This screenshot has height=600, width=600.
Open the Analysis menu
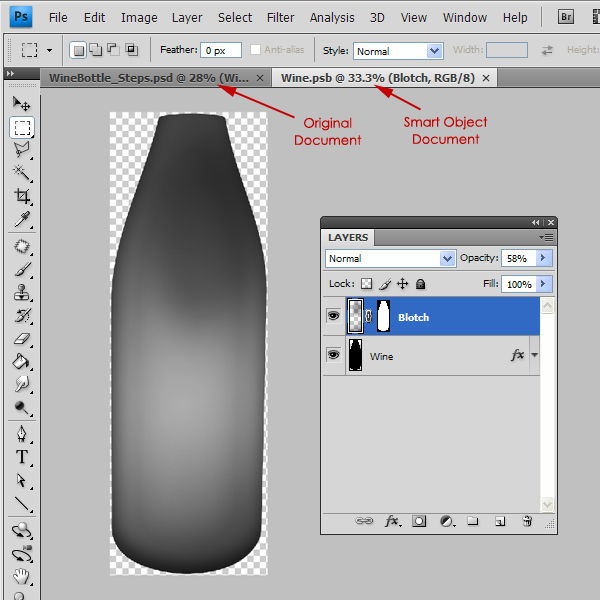[332, 18]
